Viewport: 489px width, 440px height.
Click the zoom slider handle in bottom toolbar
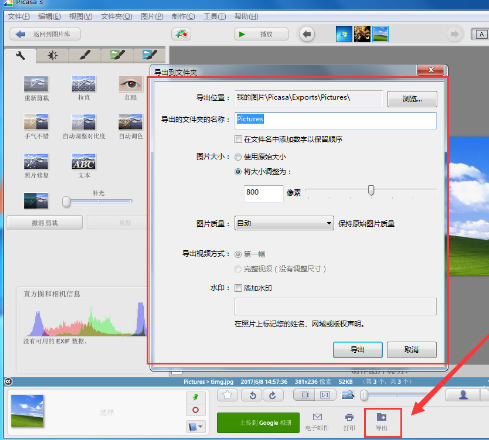[364, 396]
